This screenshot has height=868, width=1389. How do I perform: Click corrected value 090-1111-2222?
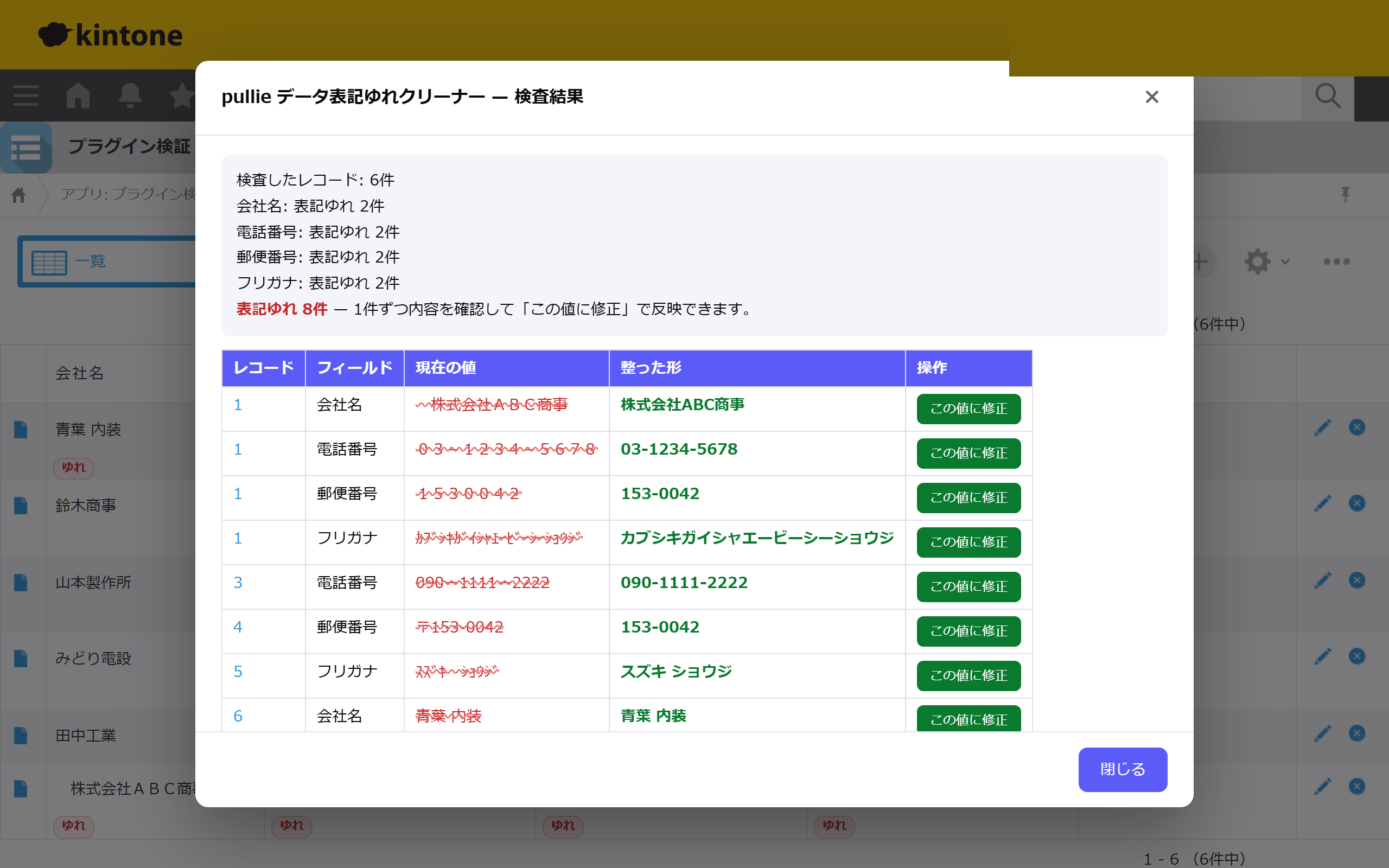click(684, 583)
